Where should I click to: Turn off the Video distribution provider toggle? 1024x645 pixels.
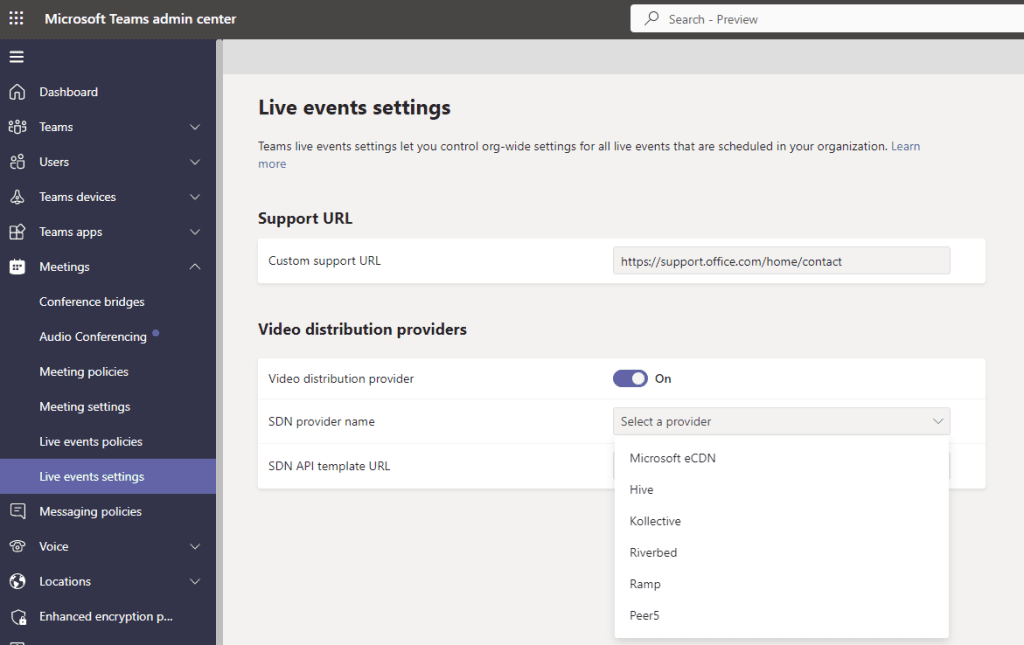coord(630,379)
